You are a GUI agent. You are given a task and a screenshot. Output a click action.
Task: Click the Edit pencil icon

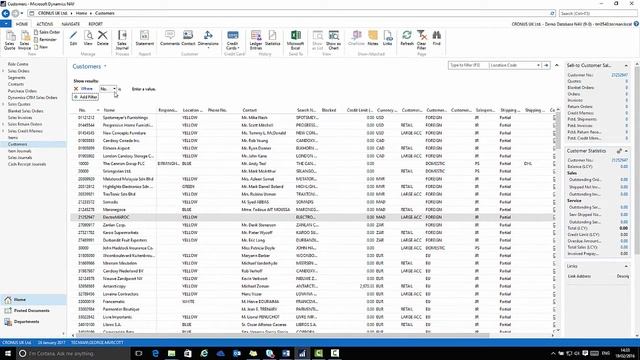pos(73,38)
